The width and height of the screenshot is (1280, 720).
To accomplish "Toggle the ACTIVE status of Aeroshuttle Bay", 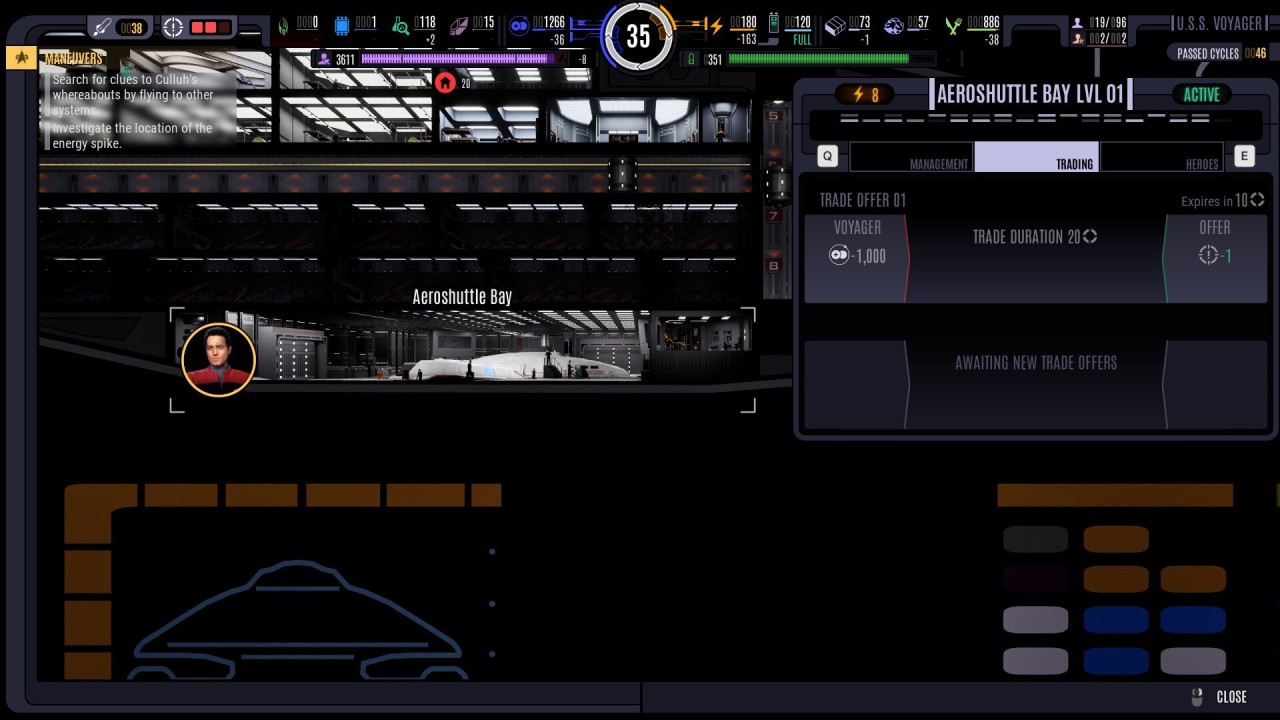I will click(1202, 95).
